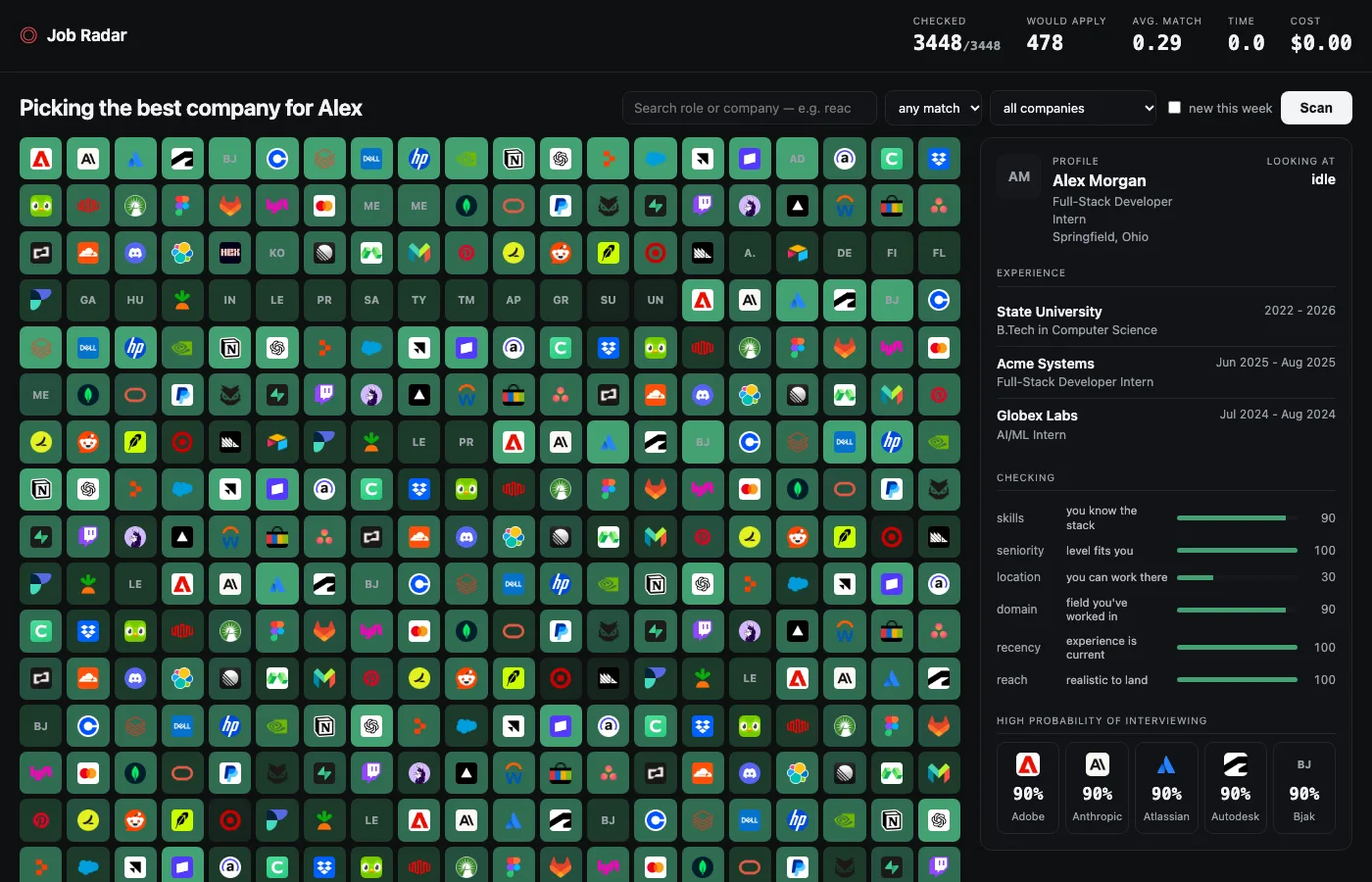Select the State University experience entry
The height and width of the screenshot is (882, 1372).
tap(1166, 320)
